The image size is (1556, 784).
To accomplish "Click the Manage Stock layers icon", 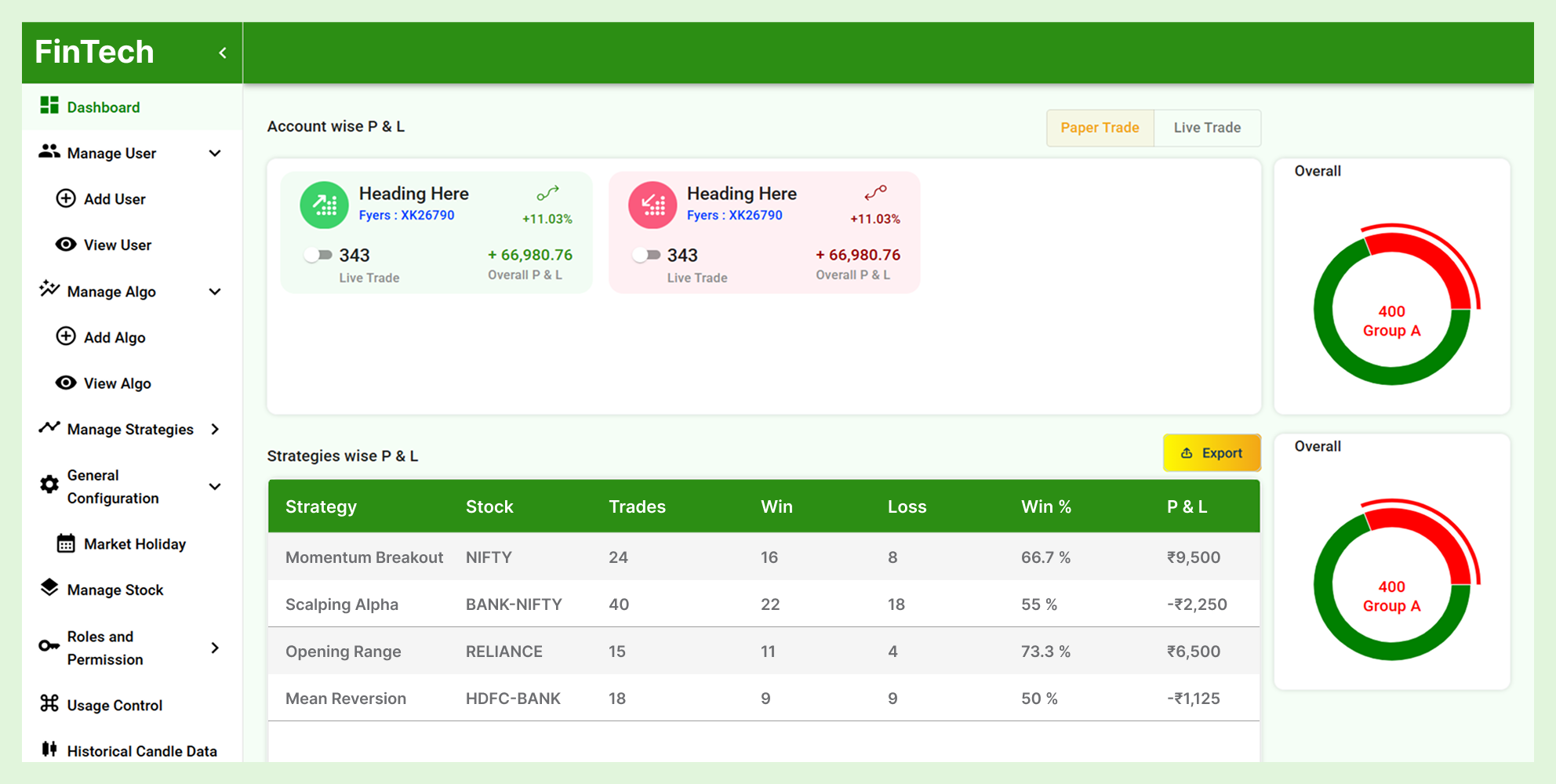I will [48, 588].
